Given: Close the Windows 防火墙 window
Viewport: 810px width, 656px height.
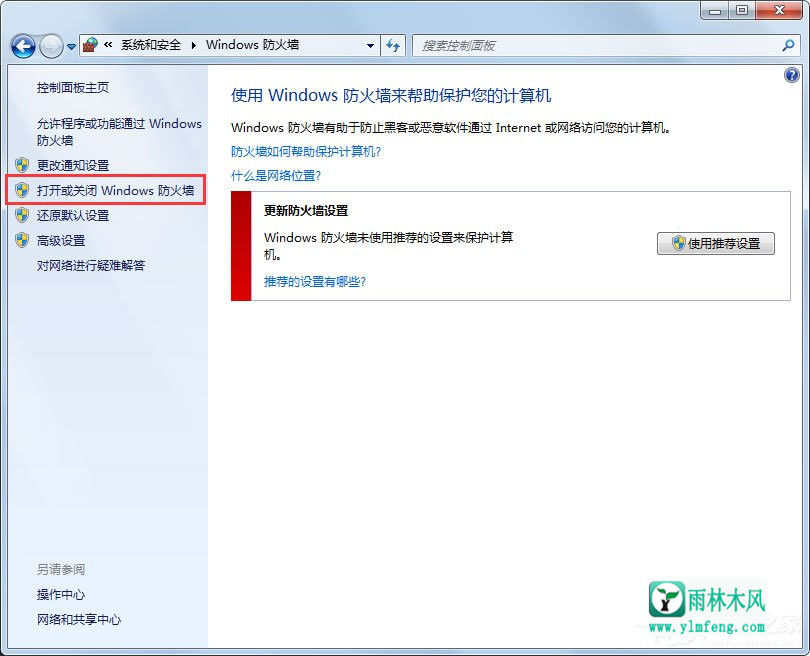Looking at the screenshot, I should pyautogui.click(x=780, y=10).
